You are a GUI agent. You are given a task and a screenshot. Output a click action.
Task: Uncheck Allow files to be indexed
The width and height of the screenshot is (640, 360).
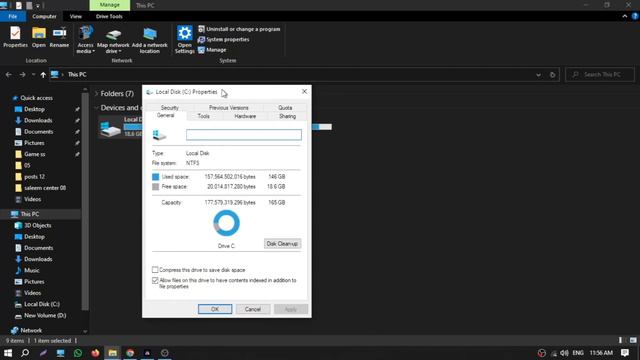155,280
